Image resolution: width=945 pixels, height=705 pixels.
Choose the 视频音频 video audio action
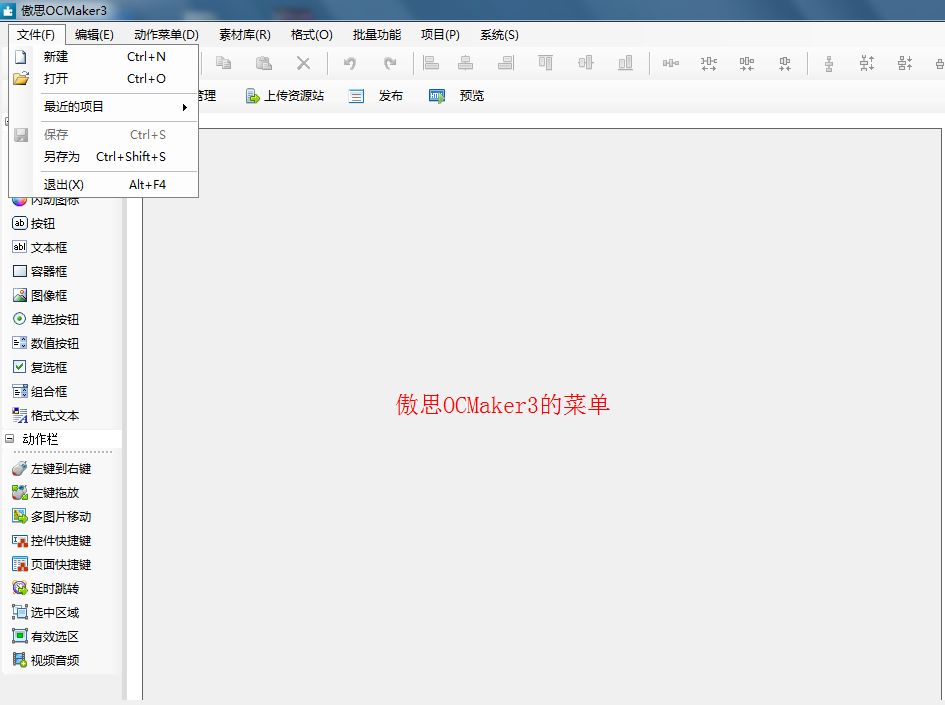tap(46, 660)
